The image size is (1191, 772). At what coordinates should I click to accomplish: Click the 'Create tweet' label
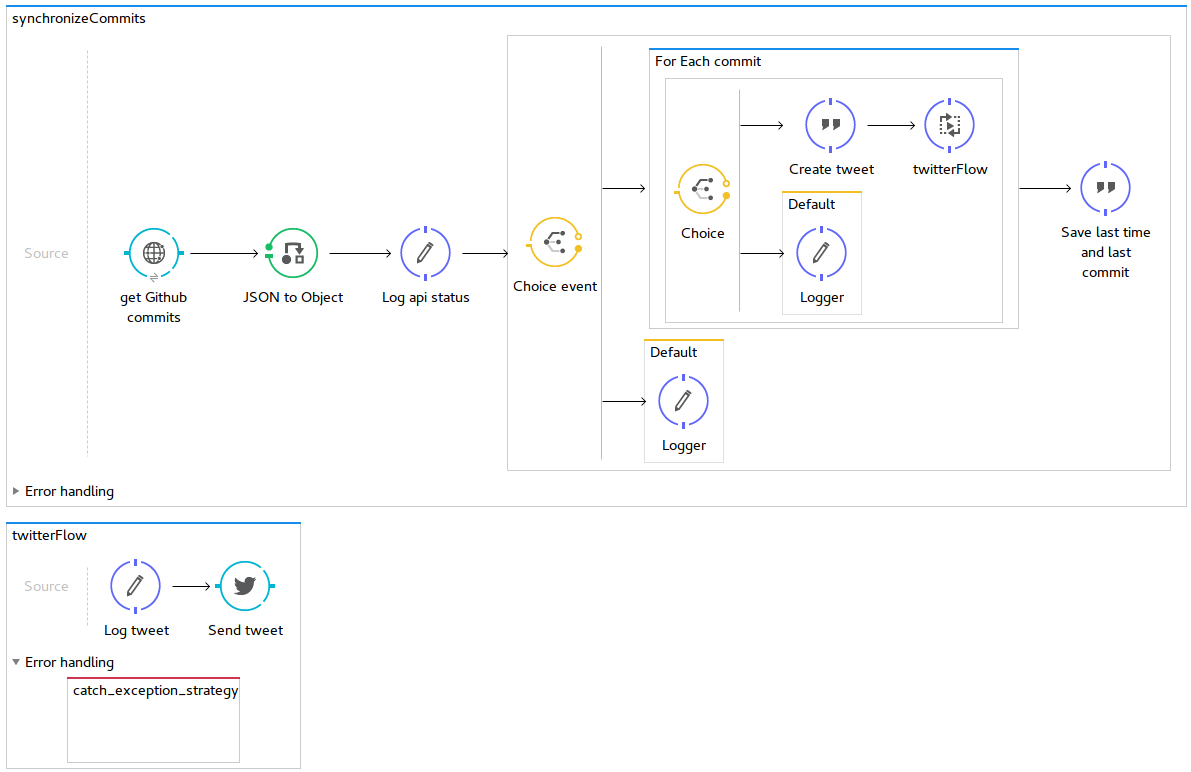(831, 169)
